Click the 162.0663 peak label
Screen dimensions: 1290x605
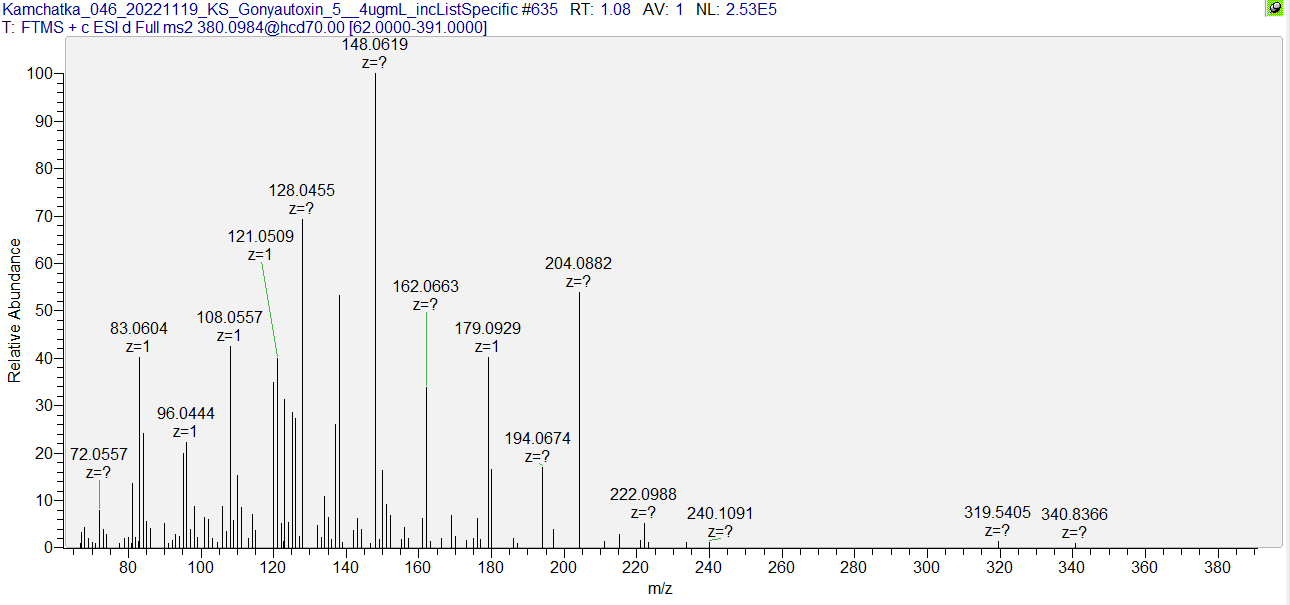pyautogui.click(x=425, y=287)
